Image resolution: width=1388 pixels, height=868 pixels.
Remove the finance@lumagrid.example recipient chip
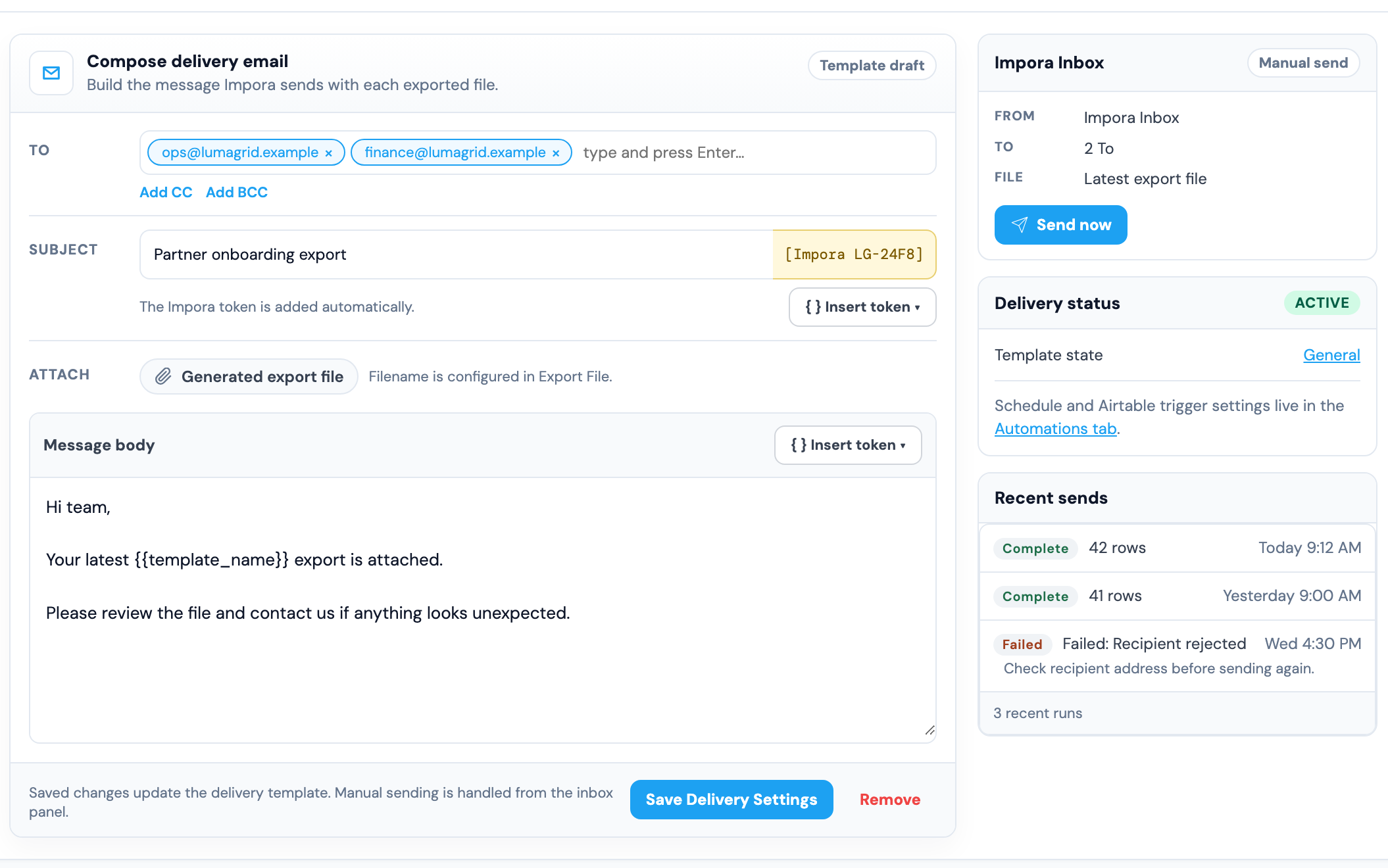click(556, 153)
